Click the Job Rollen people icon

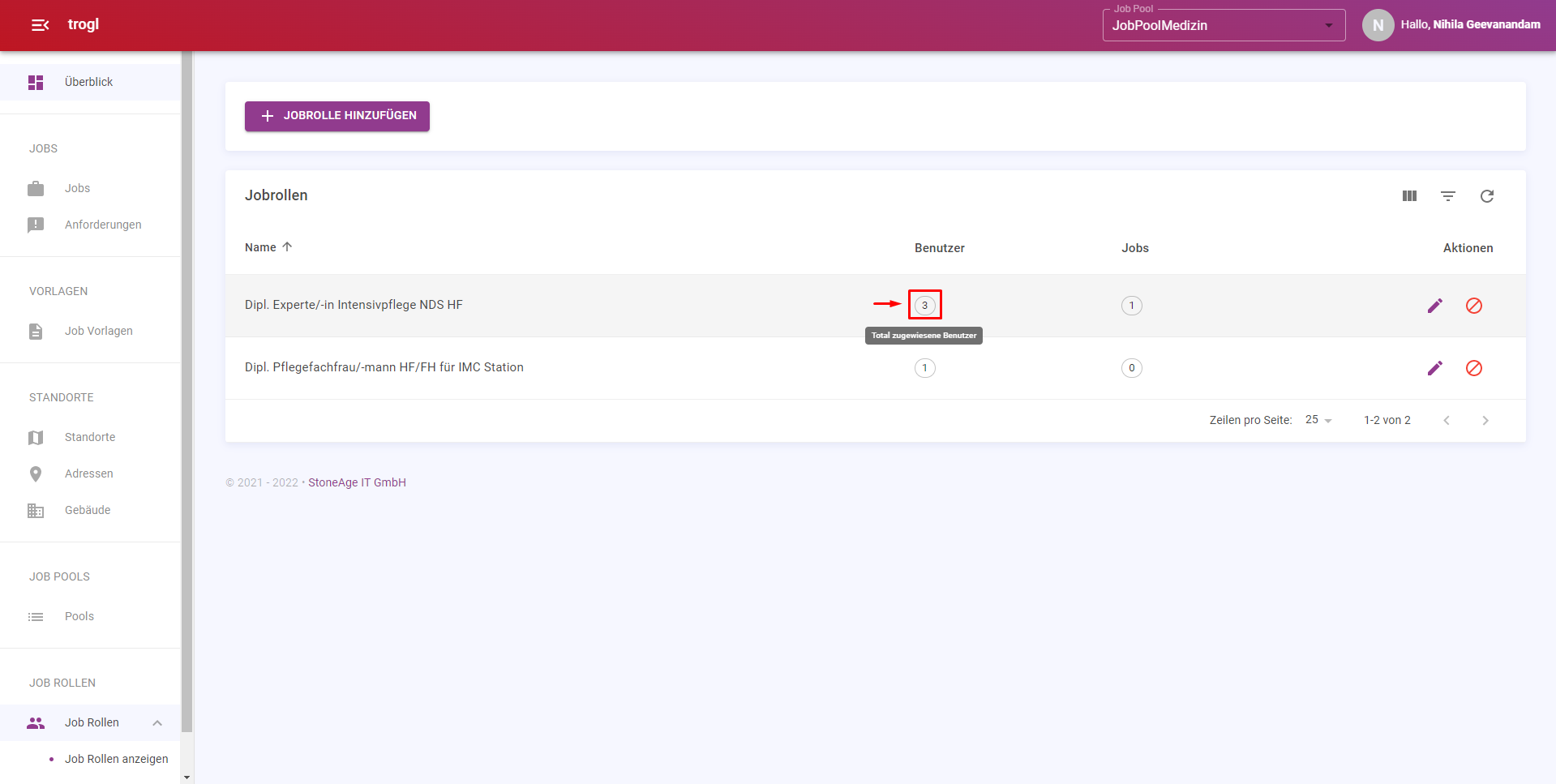[x=36, y=722]
